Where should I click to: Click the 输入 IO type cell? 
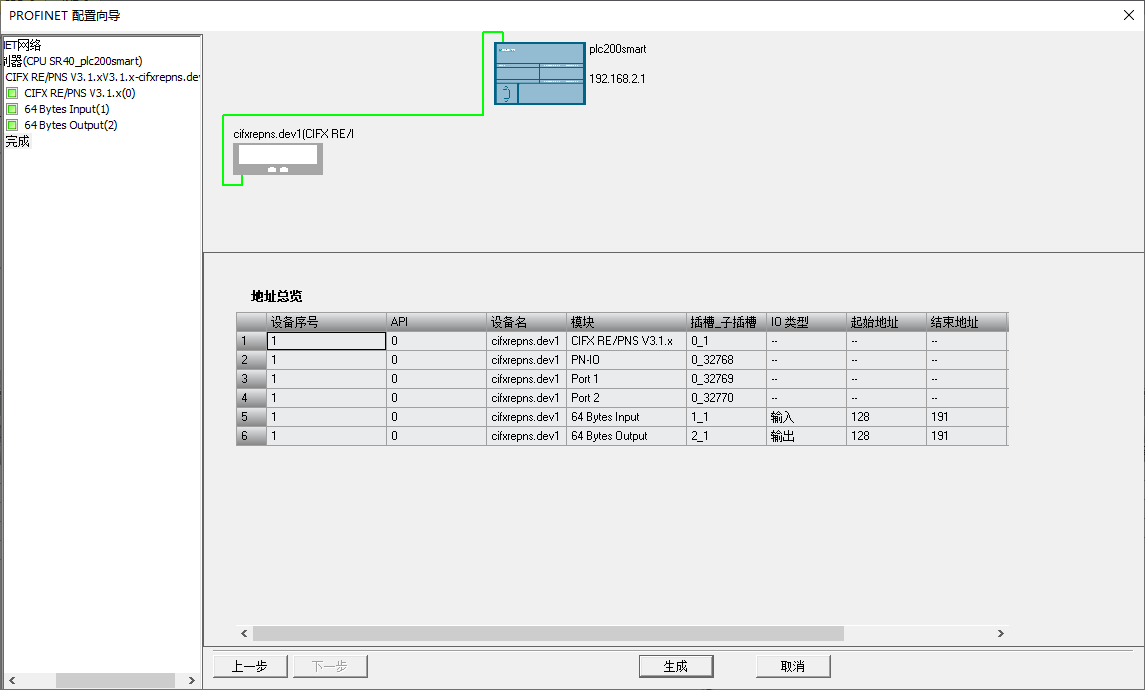tap(806, 417)
